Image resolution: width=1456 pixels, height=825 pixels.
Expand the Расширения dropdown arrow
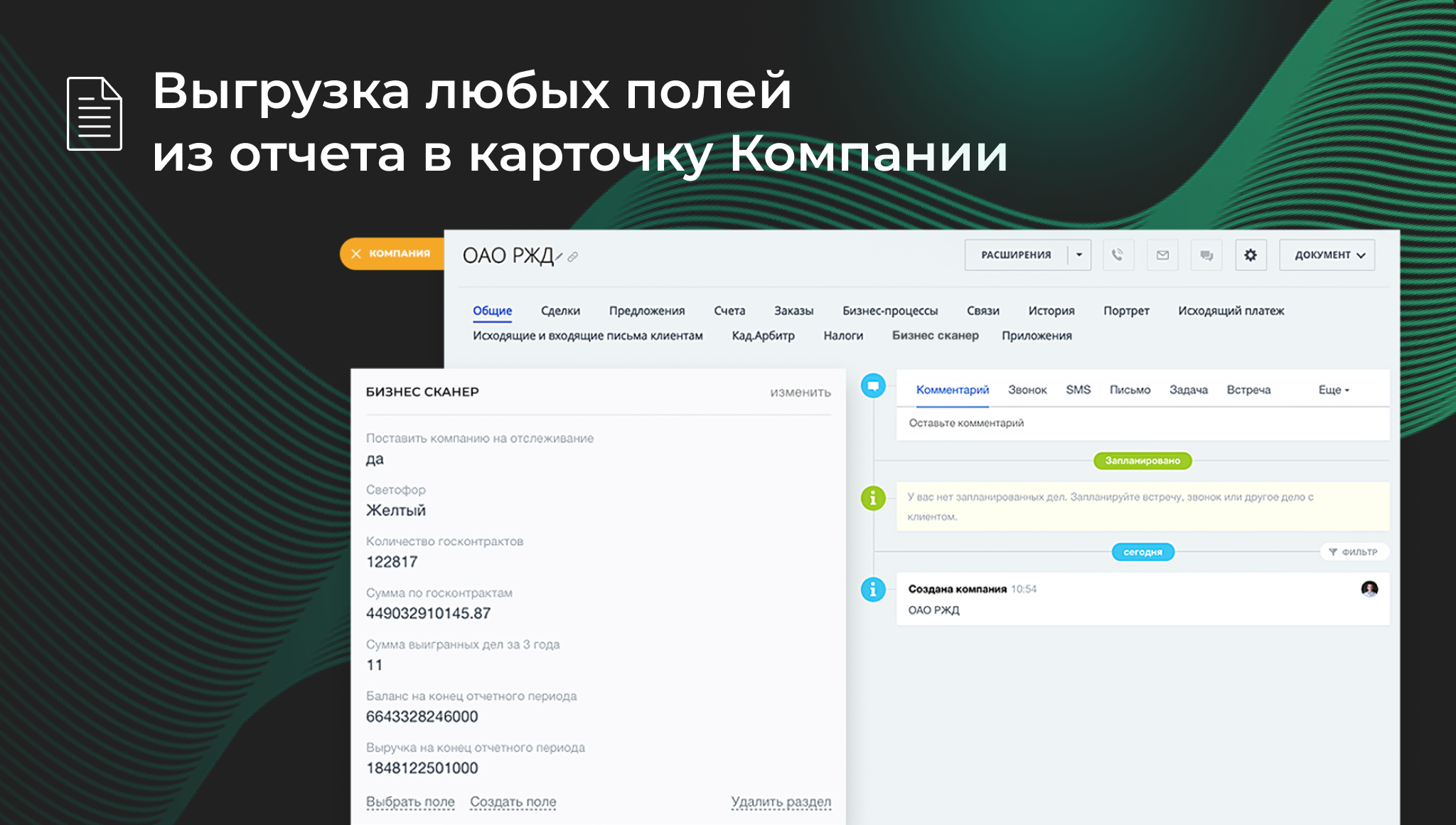point(1079,255)
